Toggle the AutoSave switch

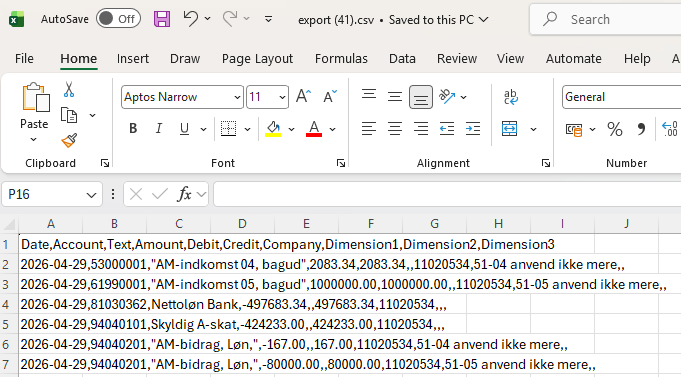[118, 19]
